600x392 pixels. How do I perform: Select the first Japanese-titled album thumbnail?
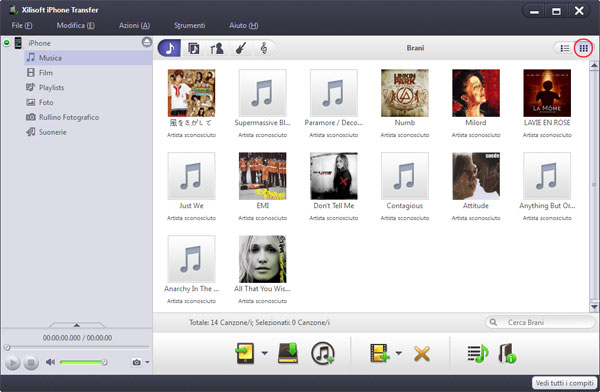coord(191,93)
